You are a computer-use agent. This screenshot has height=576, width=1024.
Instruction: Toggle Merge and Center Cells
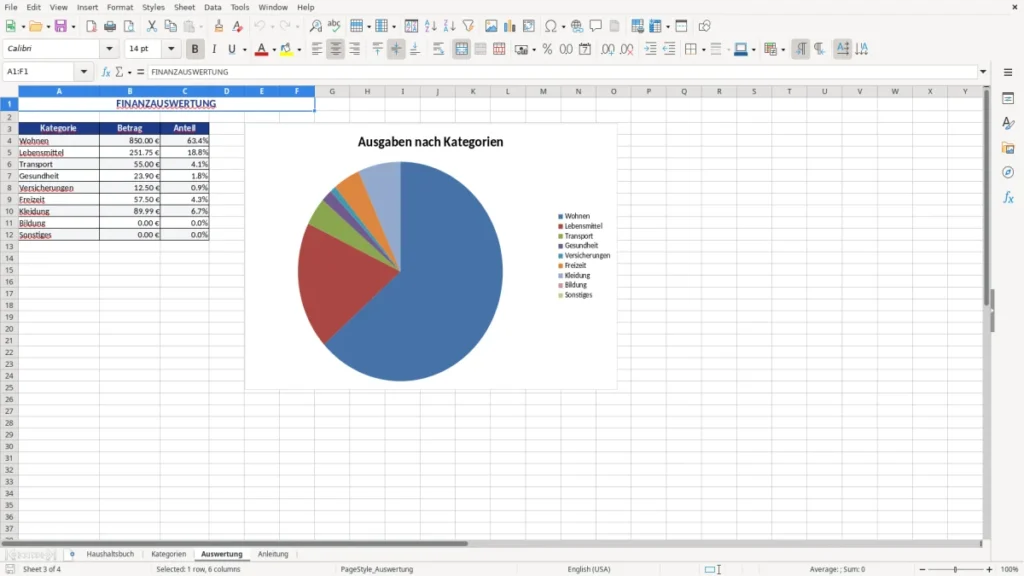(x=461, y=49)
